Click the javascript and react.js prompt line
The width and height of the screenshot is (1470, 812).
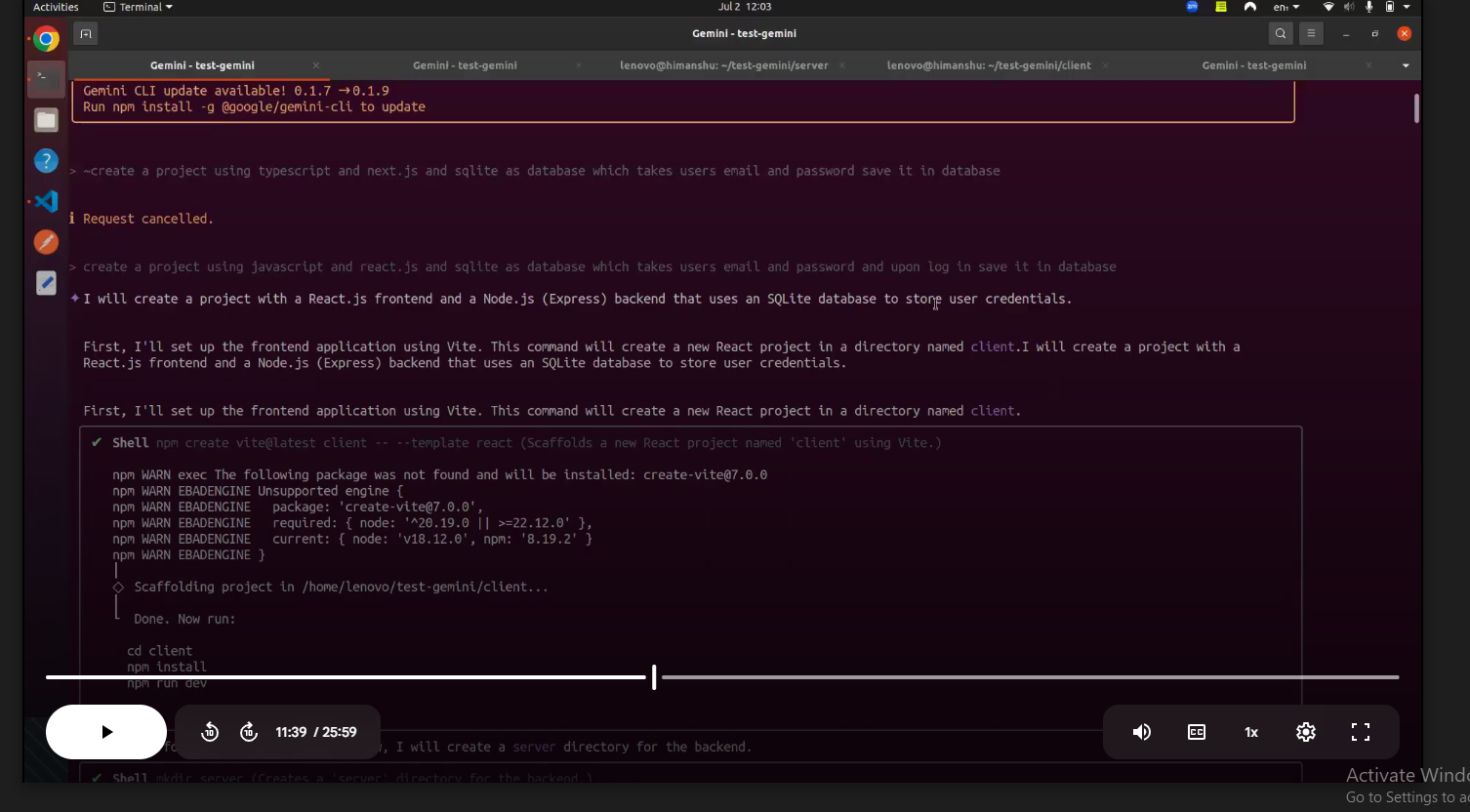(599, 266)
